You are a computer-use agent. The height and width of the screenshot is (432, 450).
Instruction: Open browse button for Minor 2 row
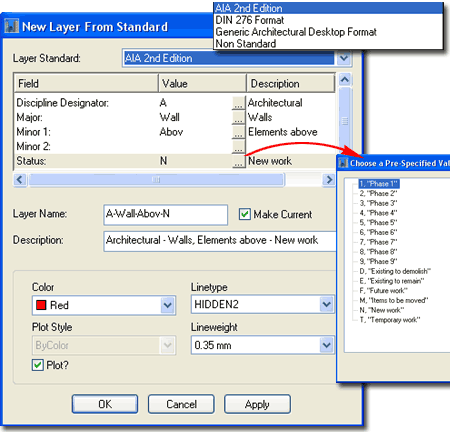[238, 146]
